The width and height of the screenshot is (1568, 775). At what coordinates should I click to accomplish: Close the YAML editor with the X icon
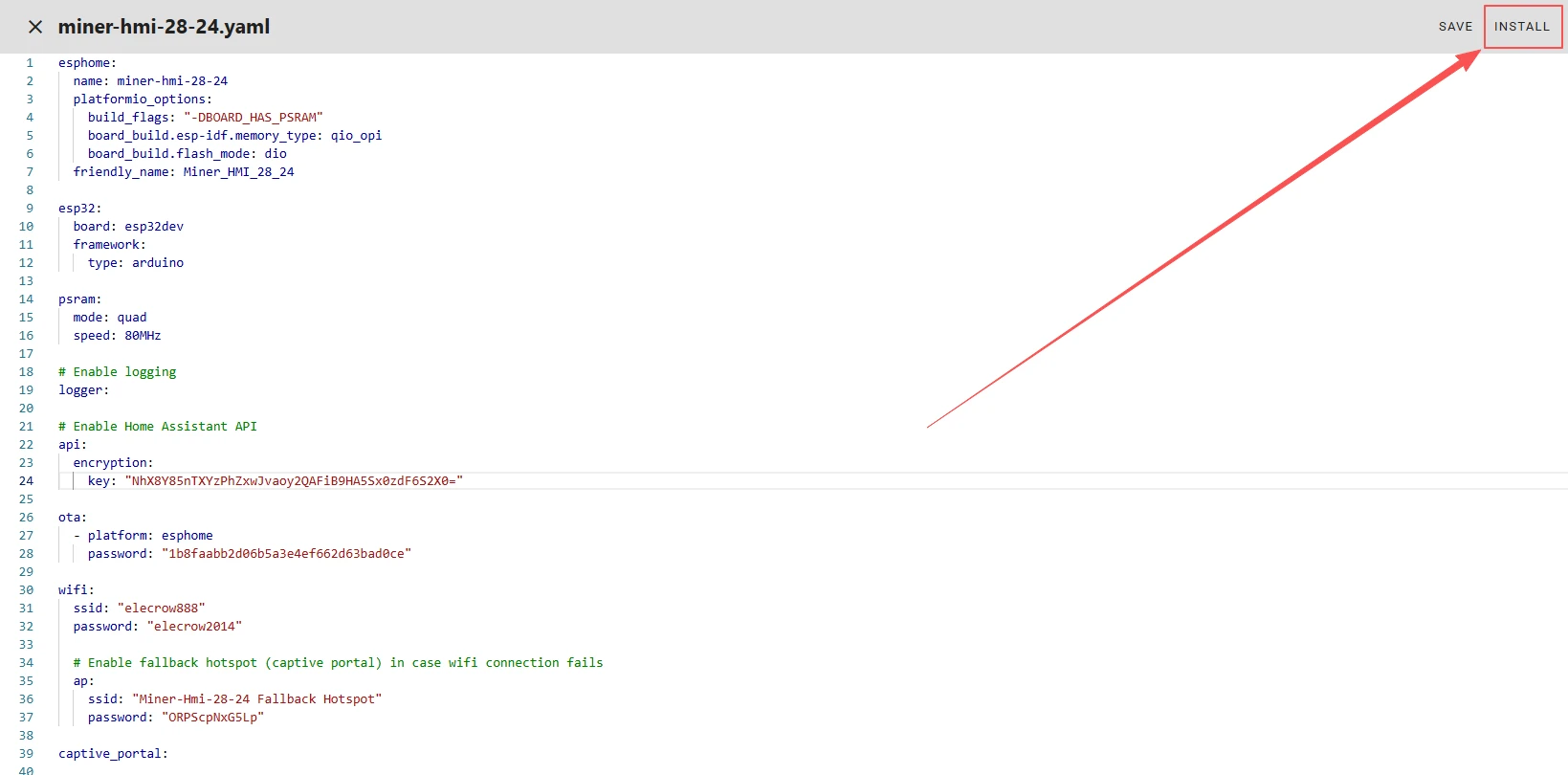pos(35,27)
